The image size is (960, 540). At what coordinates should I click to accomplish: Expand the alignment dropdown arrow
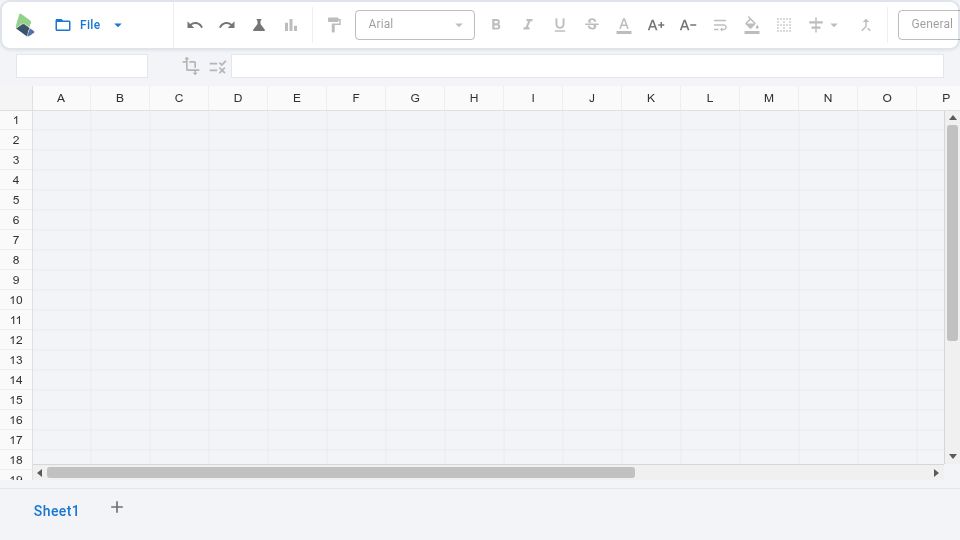tap(834, 25)
